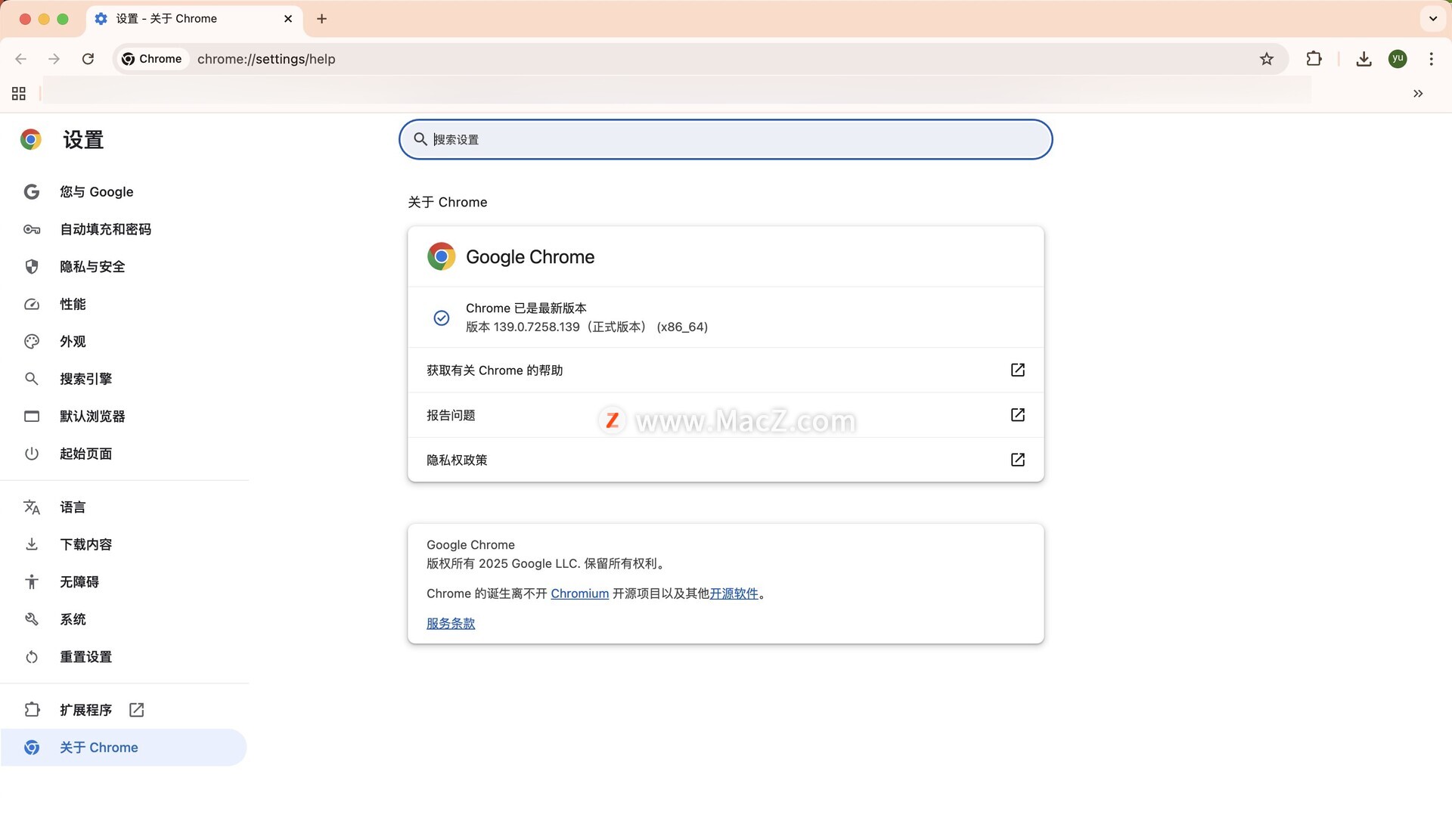Open 外观 settings section
Viewport: 1452px width, 840px height.
pyautogui.click(x=124, y=342)
